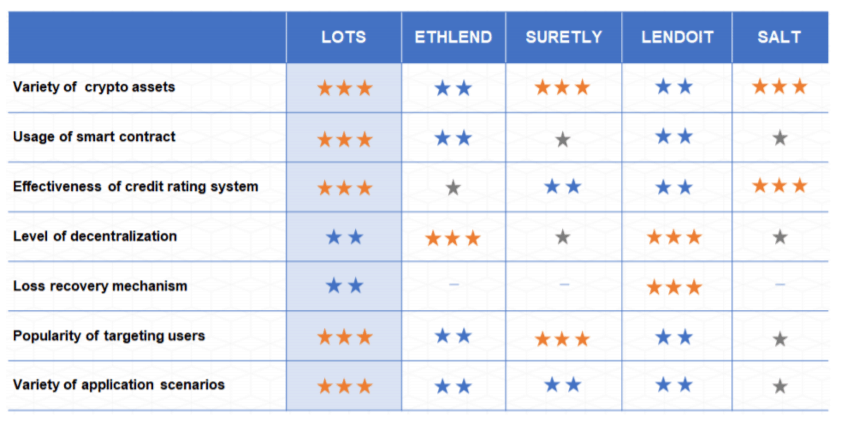Click ETHLEND dash in Loss recovery mechanism row
Image resolution: width=852 pixels, height=423 pixels.
tap(453, 285)
